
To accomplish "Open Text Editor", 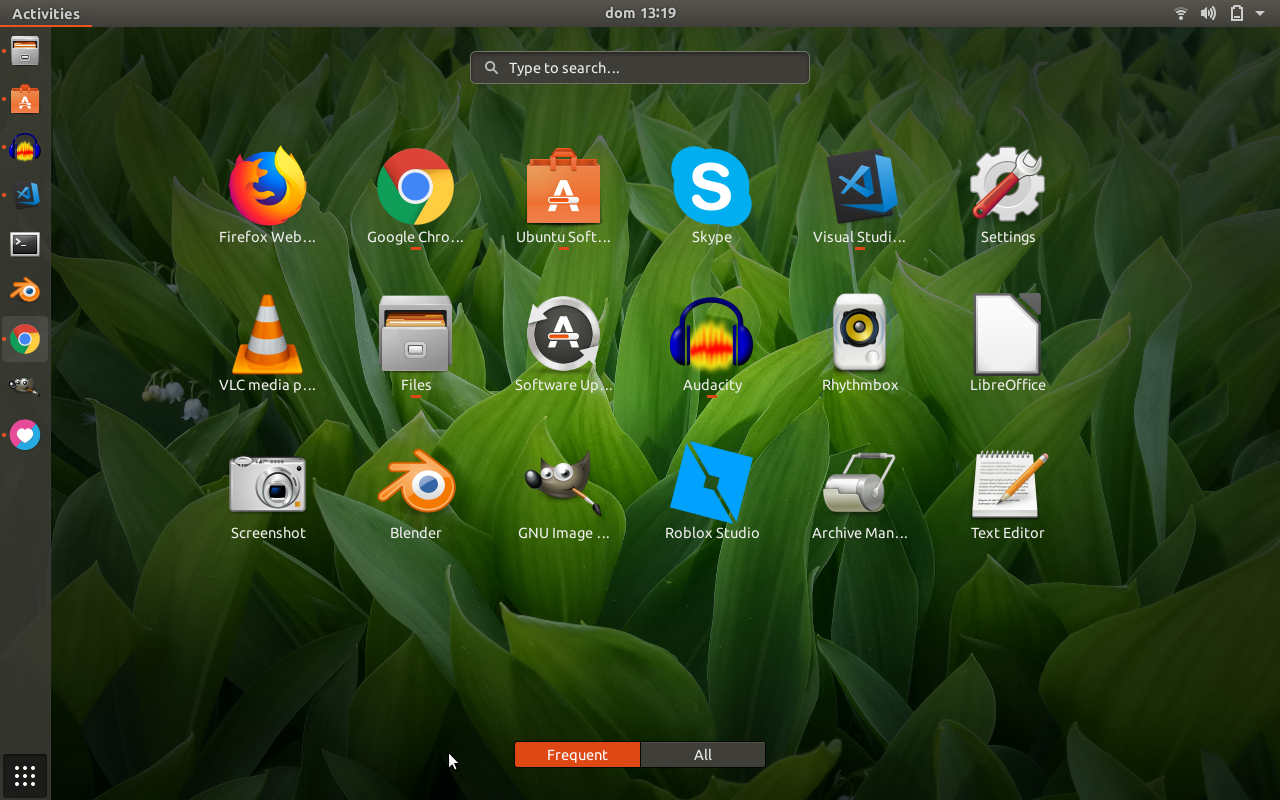I will click(x=1007, y=493).
